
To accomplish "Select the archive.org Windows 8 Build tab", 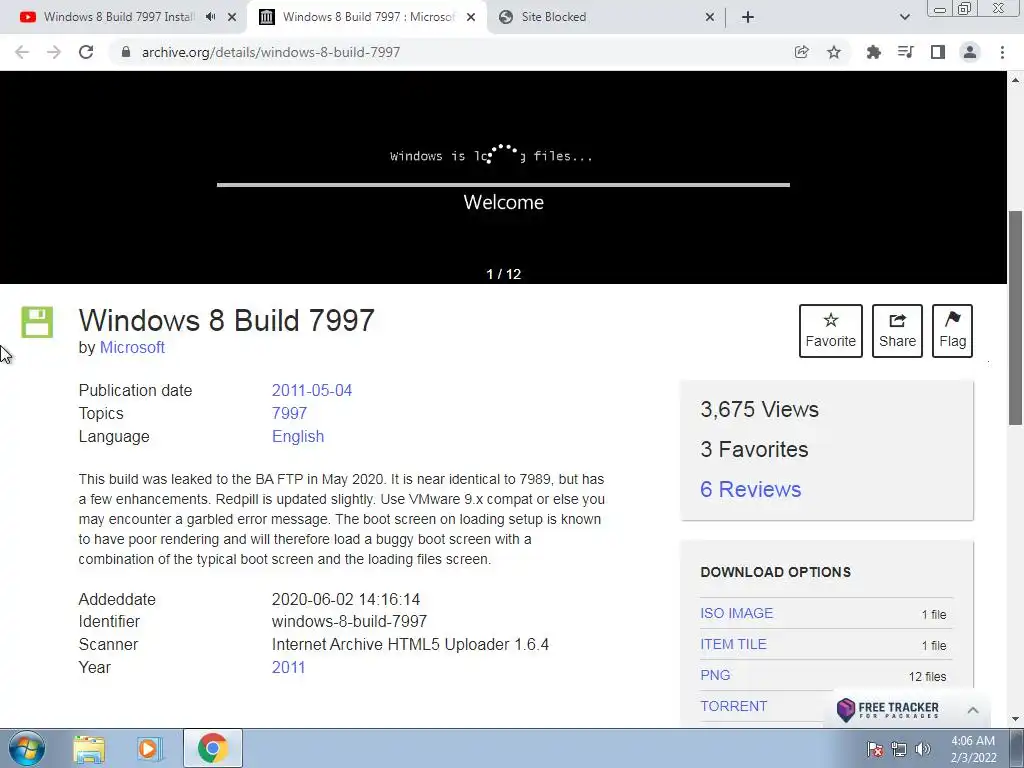I will pos(368,17).
